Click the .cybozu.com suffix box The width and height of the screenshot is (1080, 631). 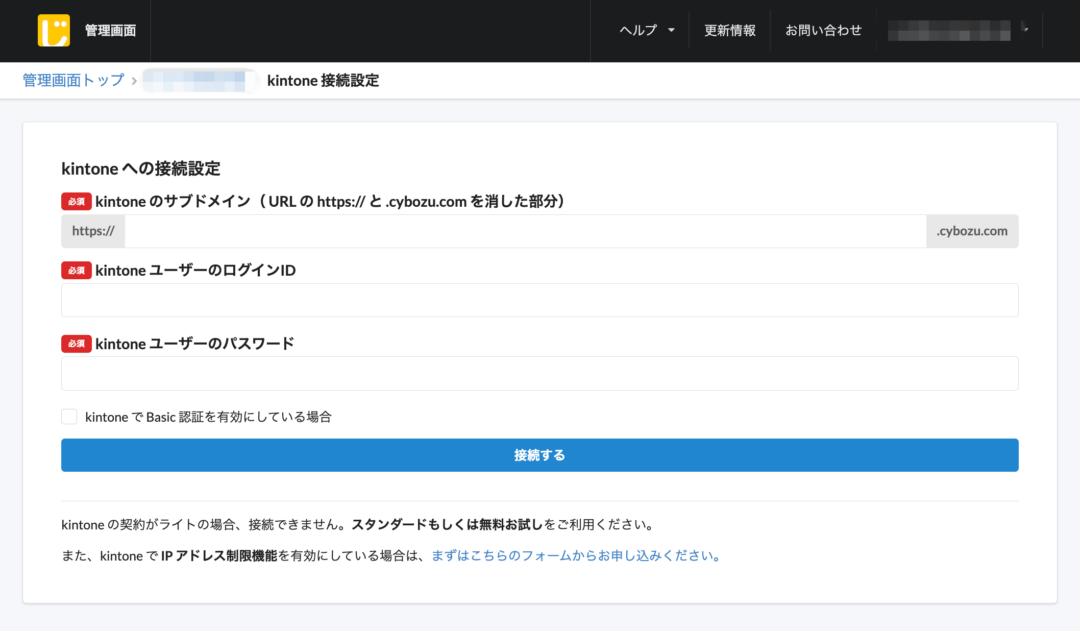coord(971,231)
